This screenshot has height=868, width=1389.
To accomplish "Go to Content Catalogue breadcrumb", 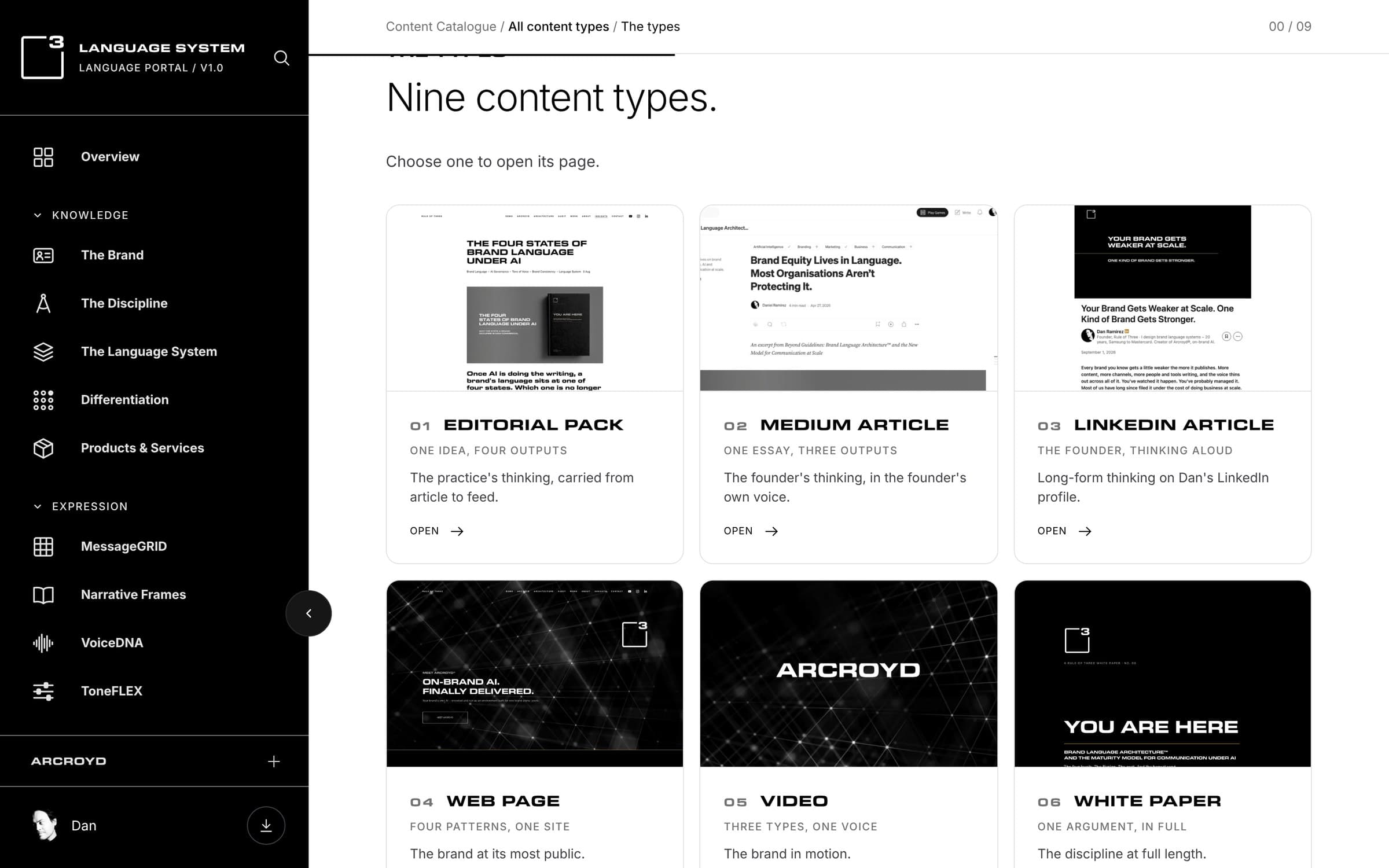I will [441, 27].
